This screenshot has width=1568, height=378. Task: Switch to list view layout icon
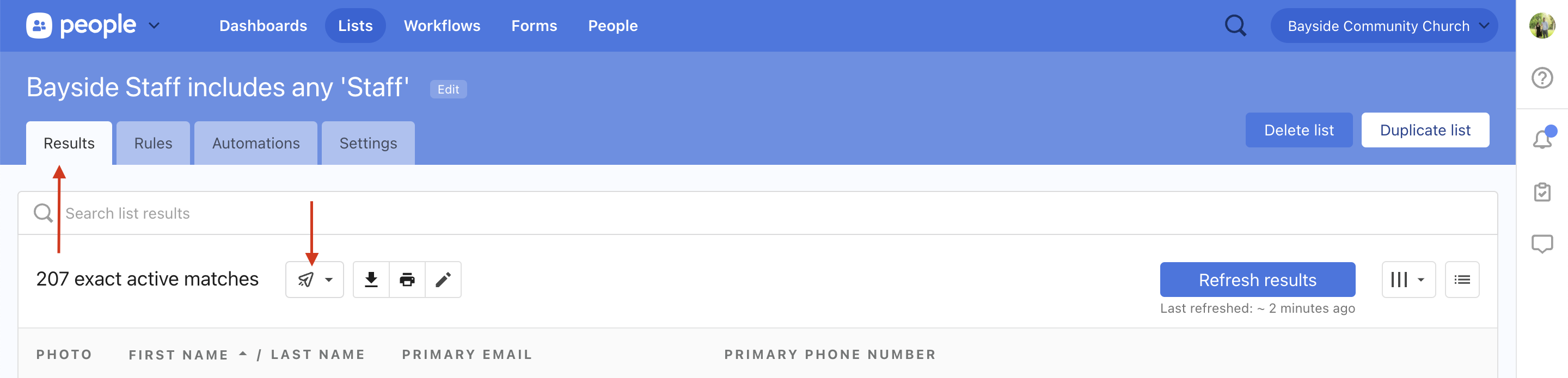pyautogui.click(x=1461, y=280)
